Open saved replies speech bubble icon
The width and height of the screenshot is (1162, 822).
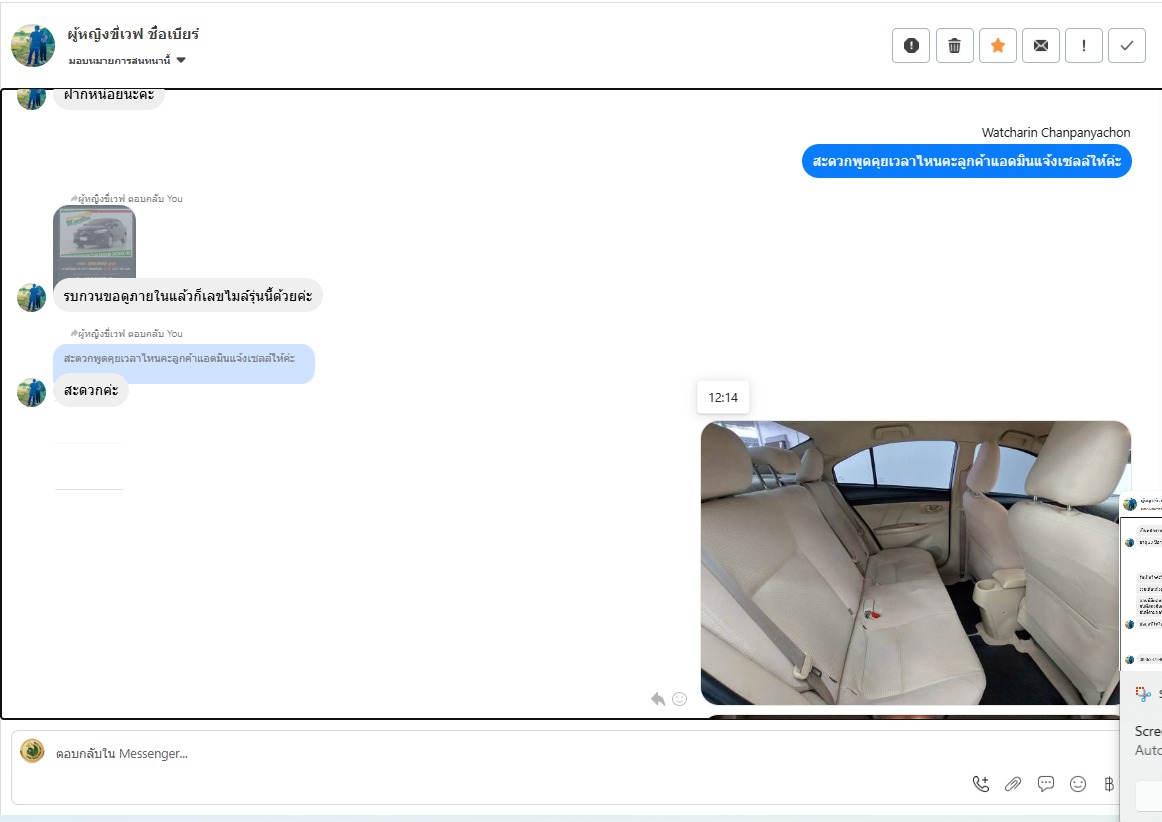[x=1046, y=783]
